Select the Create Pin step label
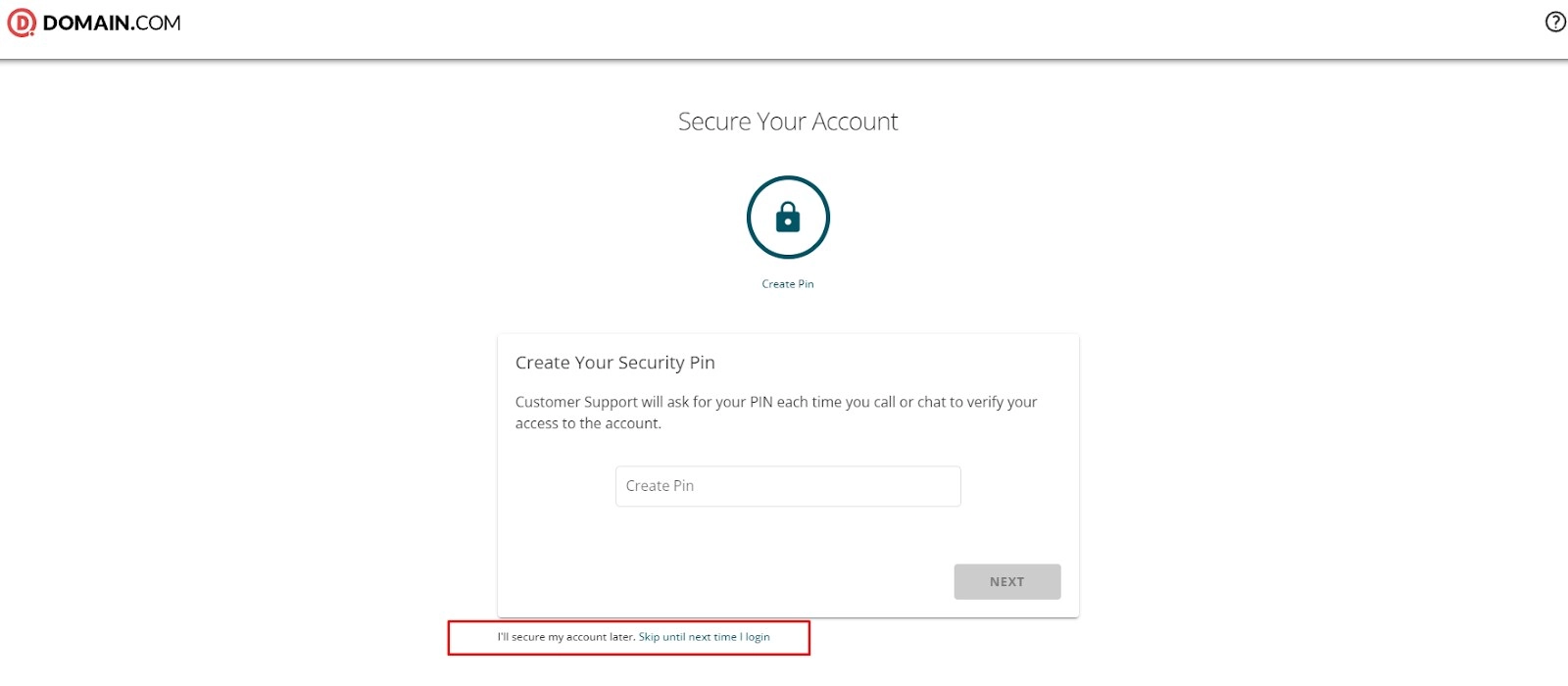 [788, 284]
